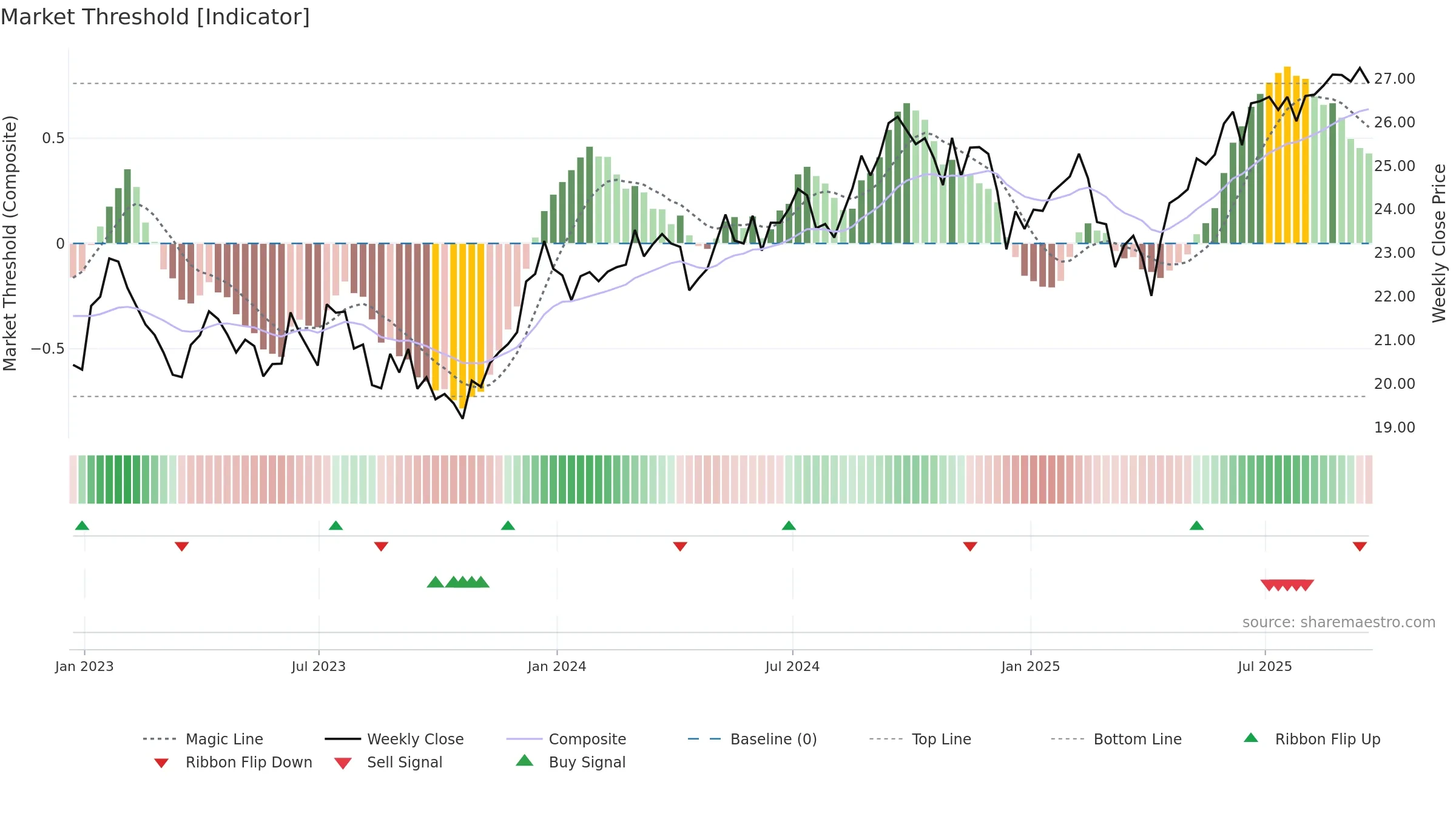Click the Jul 2024 x-axis label
This screenshot has height=819, width=1456.
pos(792,666)
